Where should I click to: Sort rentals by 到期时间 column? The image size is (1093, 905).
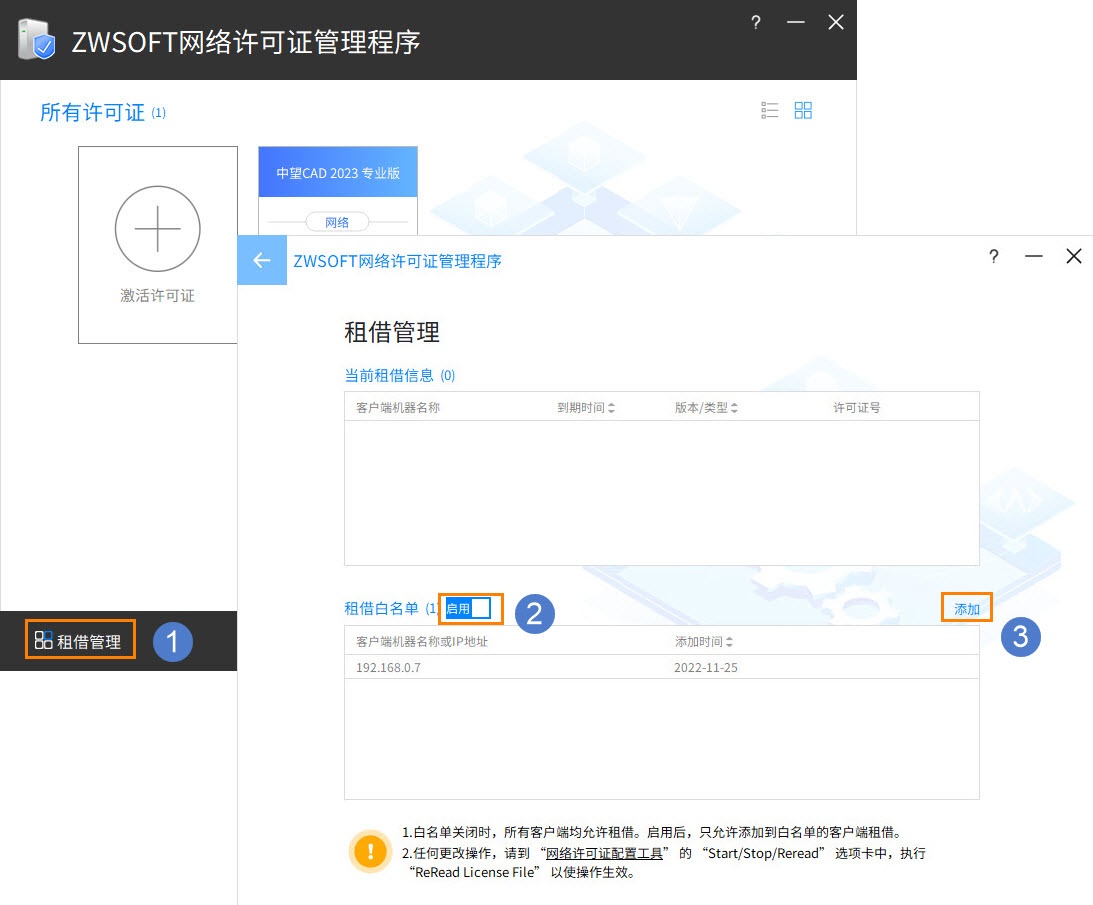(586, 407)
